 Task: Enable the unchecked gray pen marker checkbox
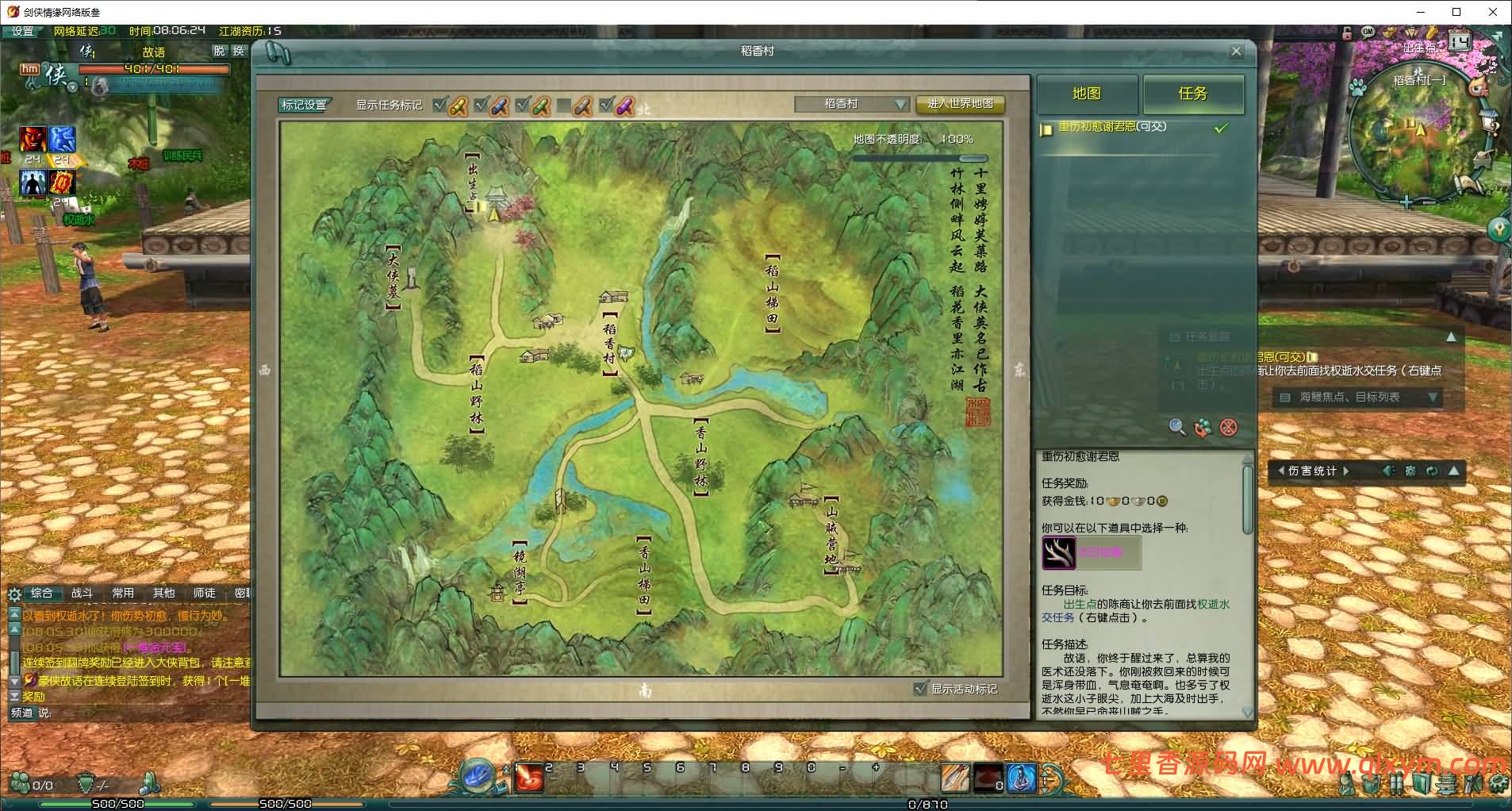[564, 104]
